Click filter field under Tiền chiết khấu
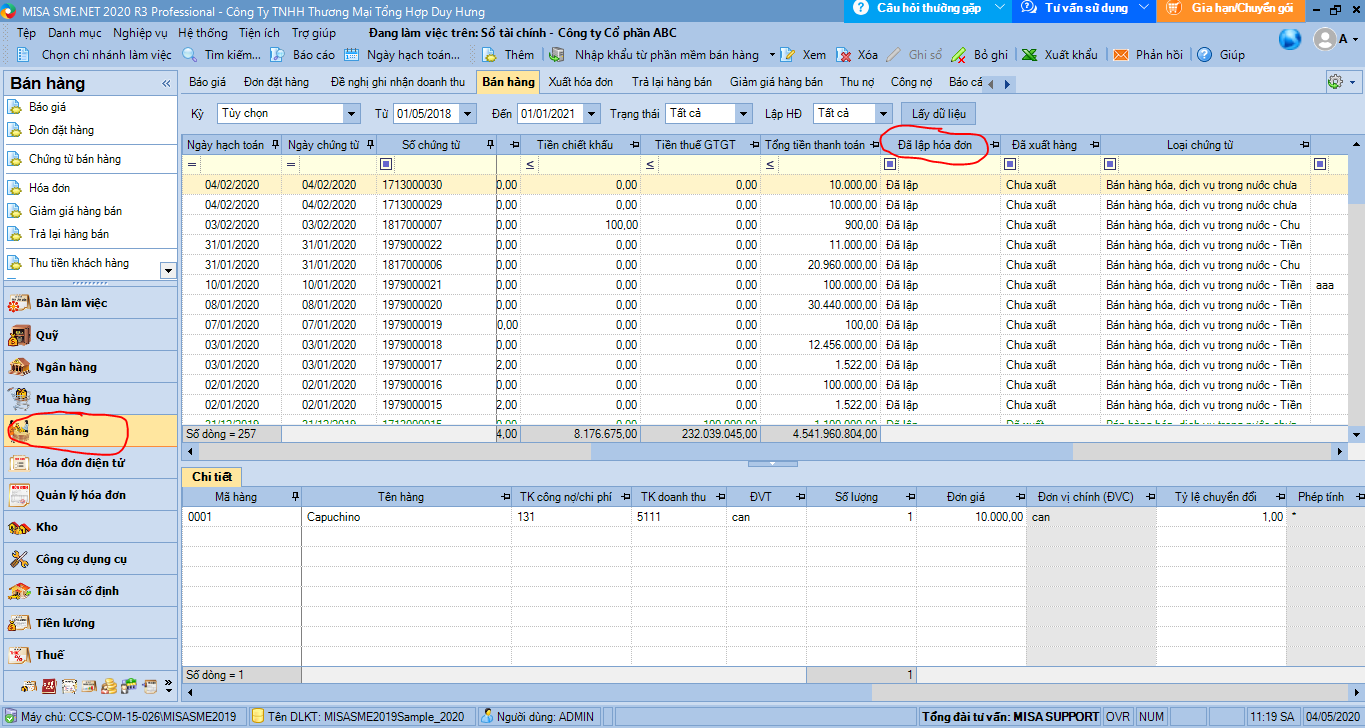The height and width of the screenshot is (728, 1365). click(589, 164)
